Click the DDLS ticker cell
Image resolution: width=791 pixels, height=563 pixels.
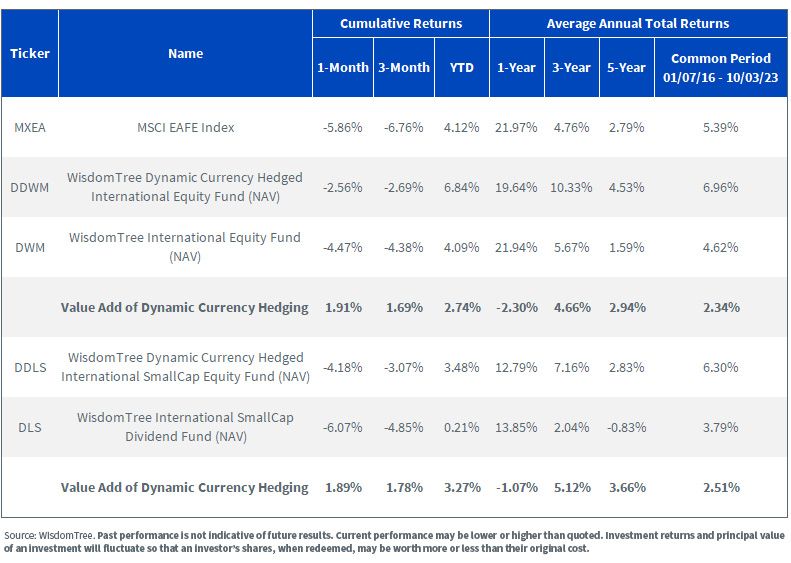point(30,367)
